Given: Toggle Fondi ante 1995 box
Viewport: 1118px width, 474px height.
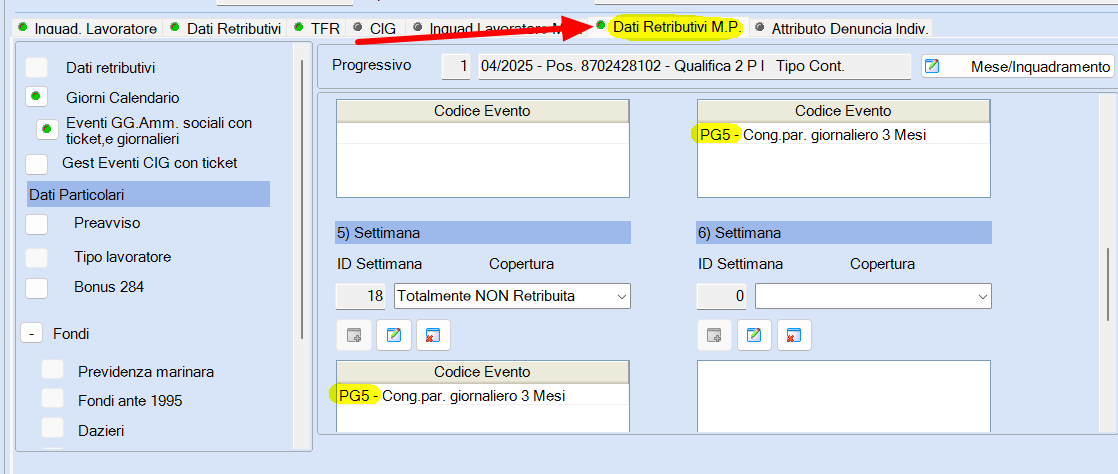Looking at the screenshot, I should pos(52,399).
